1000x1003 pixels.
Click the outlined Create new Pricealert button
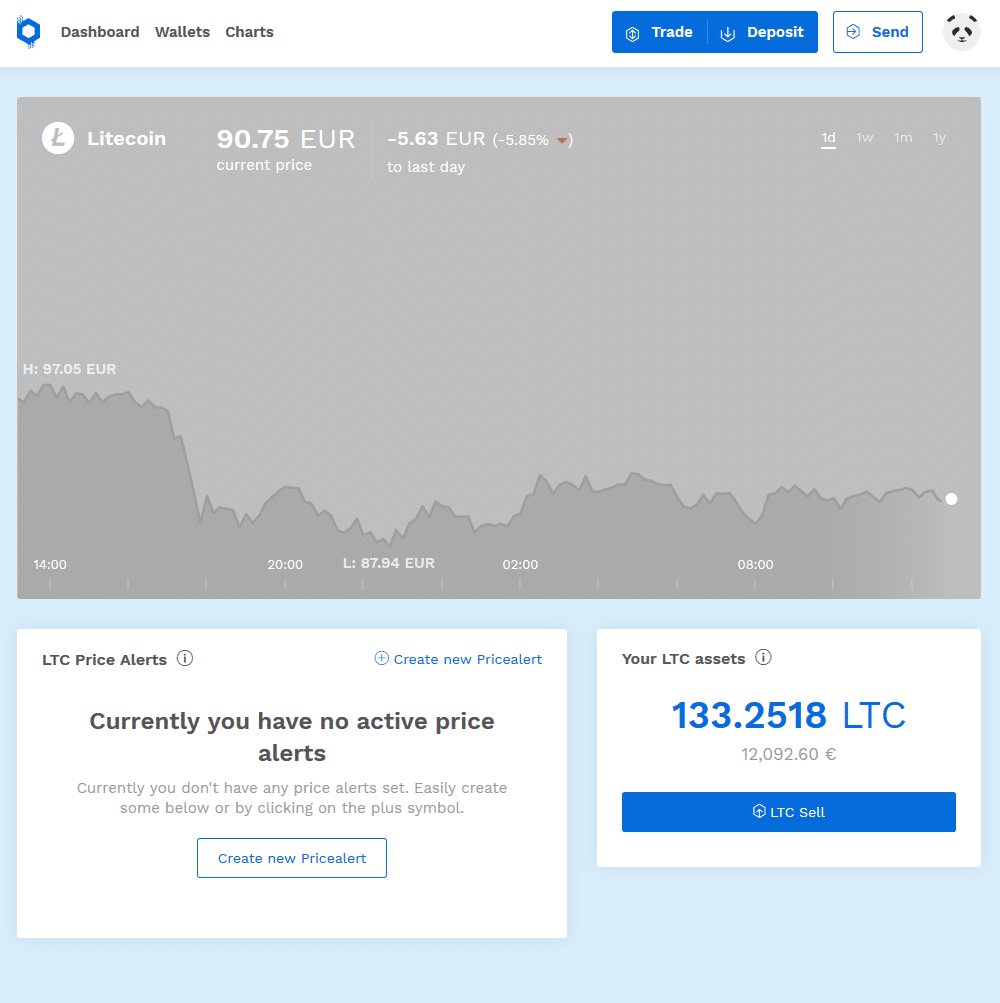click(x=292, y=858)
